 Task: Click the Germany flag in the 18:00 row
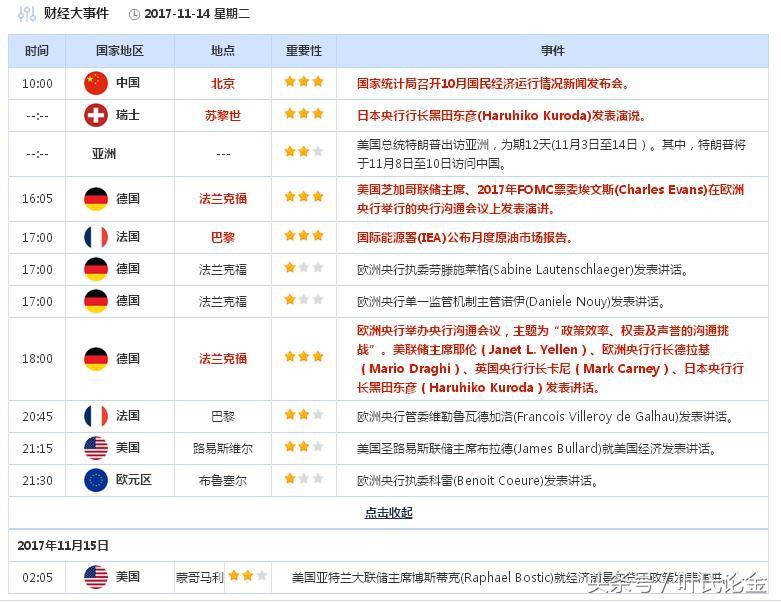[x=96, y=359]
